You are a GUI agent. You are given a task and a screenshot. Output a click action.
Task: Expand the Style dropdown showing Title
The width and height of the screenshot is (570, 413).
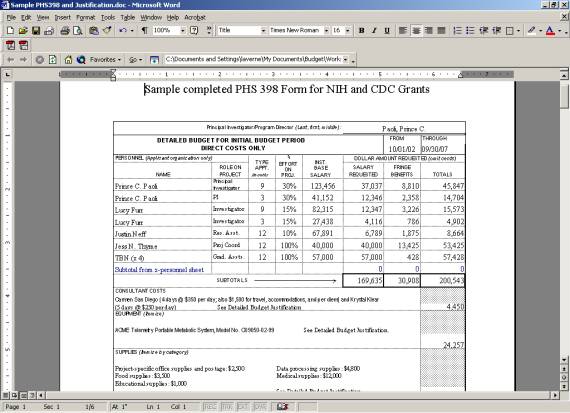coord(242,31)
